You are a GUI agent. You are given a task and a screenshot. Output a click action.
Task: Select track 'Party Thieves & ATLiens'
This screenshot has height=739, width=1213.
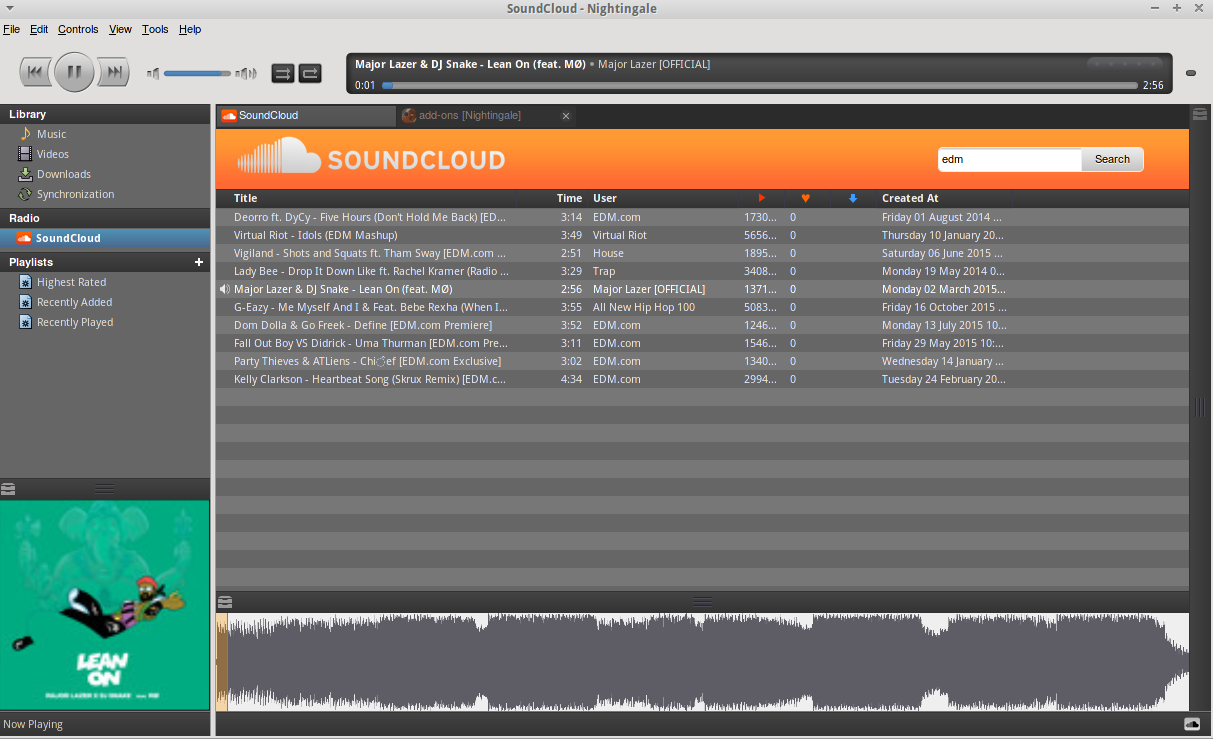click(702, 361)
